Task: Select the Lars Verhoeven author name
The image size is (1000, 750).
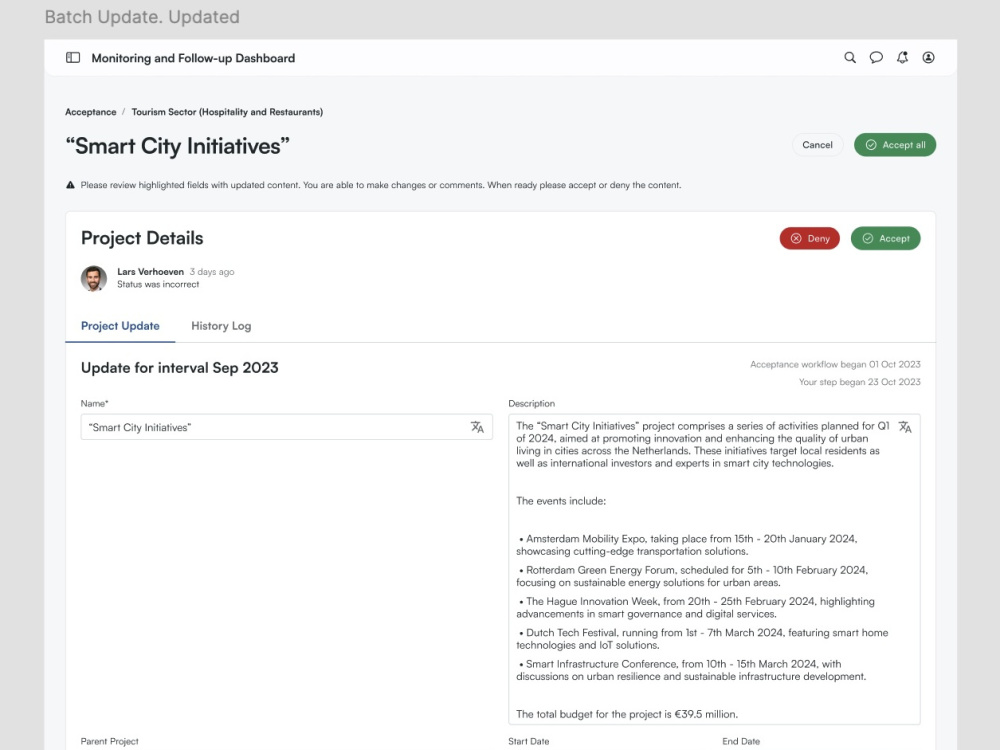Action: coord(151,272)
